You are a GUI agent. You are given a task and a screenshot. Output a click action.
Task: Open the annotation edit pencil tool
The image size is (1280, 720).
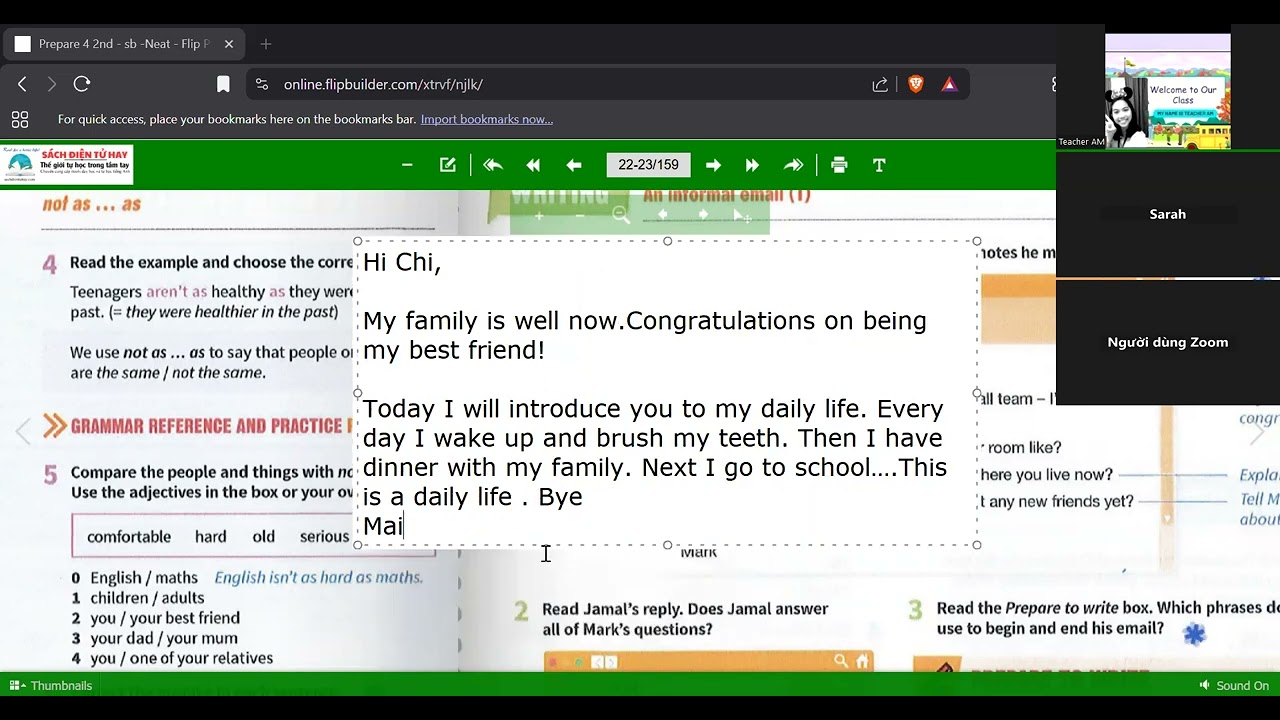[x=448, y=165]
